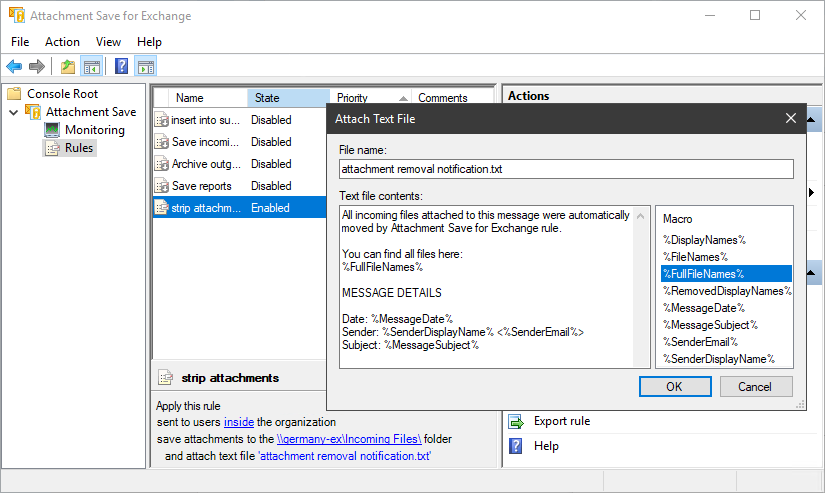The width and height of the screenshot is (825, 493).
Task: Open the View menu
Action: [108, 42]
